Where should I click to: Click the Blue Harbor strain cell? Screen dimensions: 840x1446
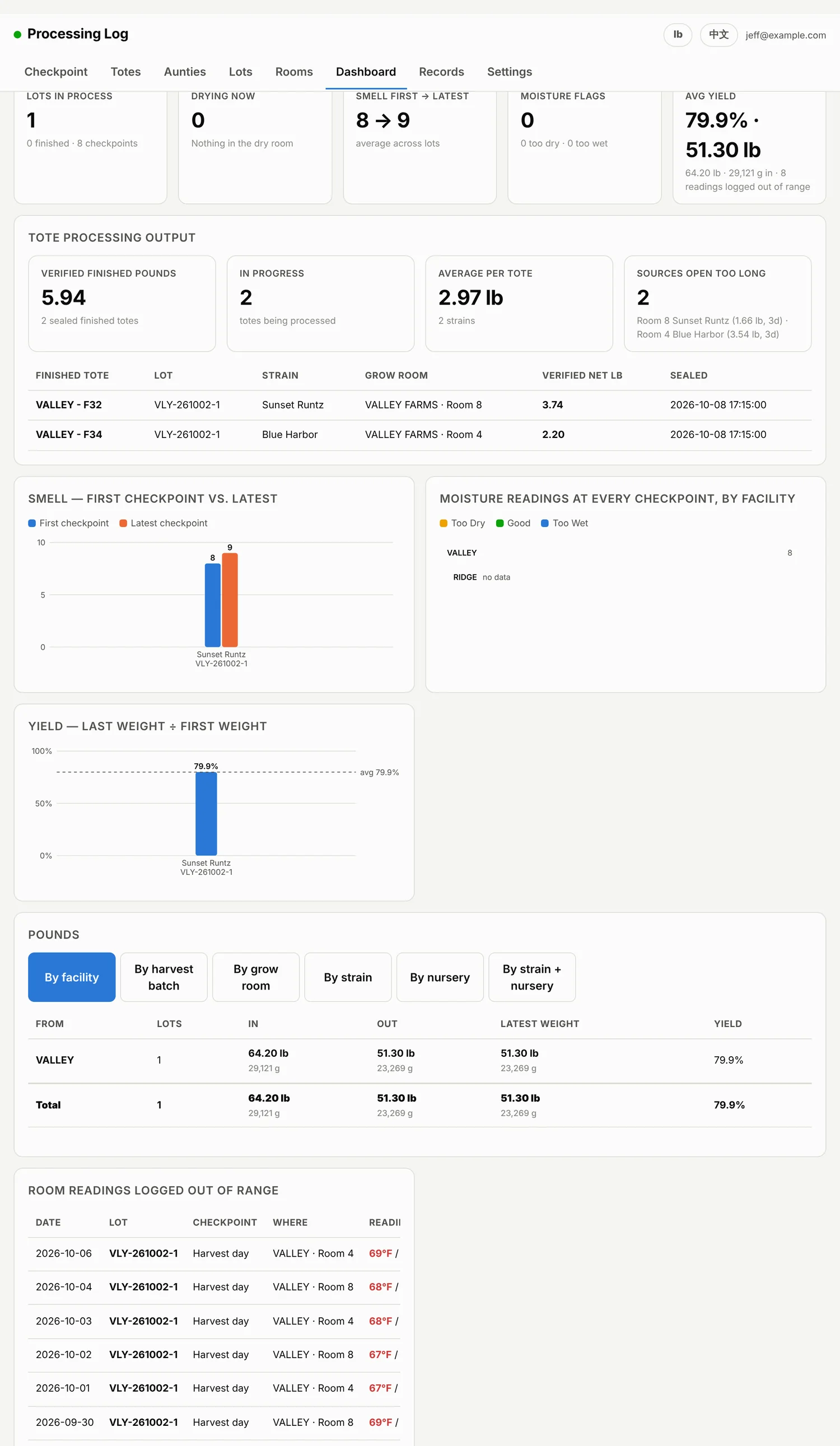290,435
